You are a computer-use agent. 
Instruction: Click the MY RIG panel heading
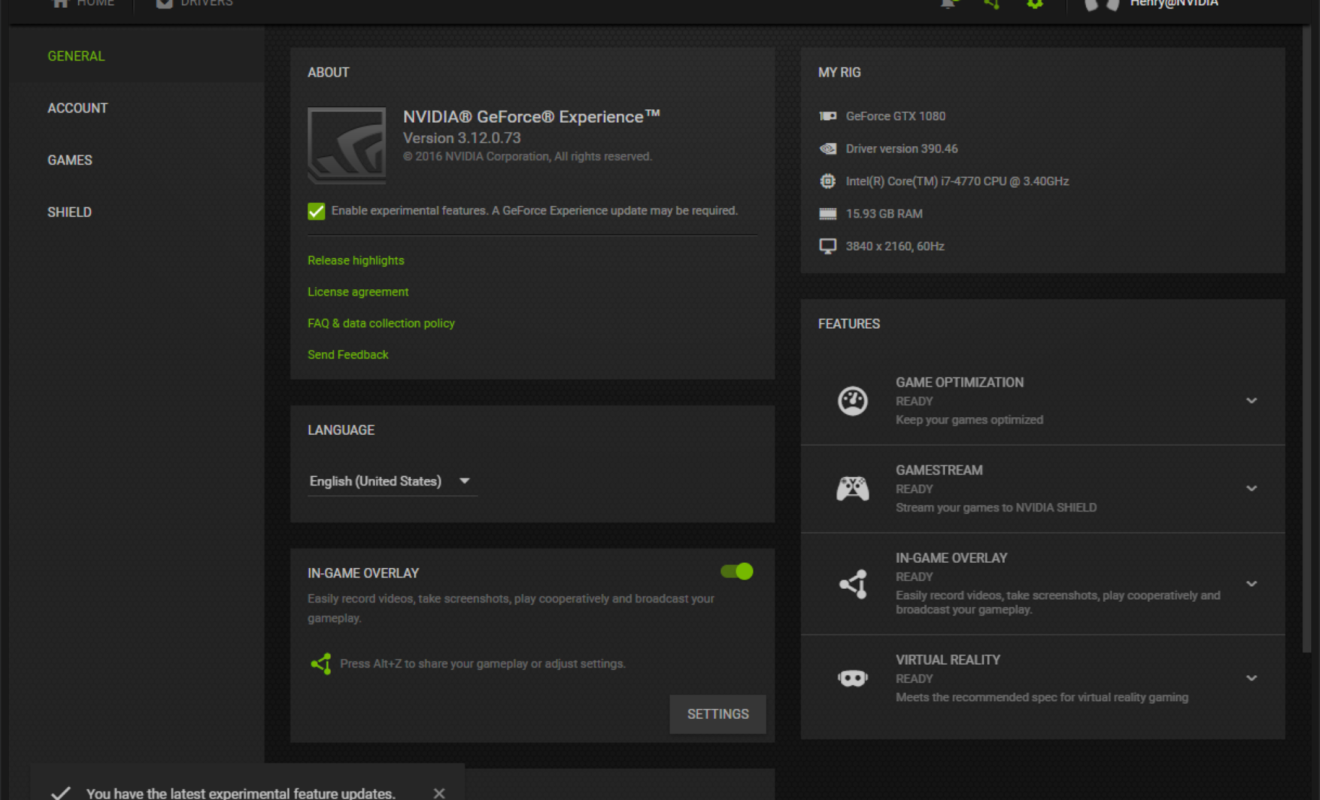839,72
